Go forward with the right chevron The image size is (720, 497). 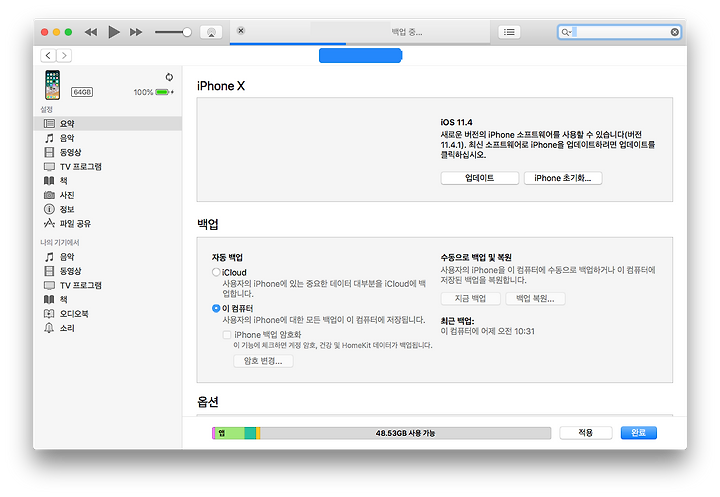64,56
